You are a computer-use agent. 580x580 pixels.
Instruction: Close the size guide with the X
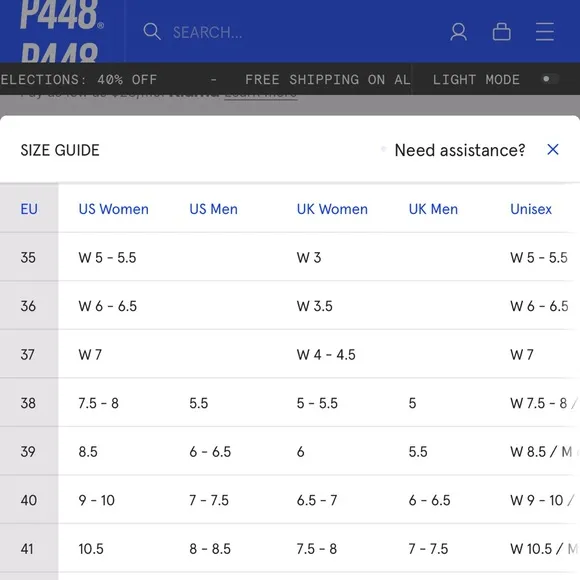[553, 150]
